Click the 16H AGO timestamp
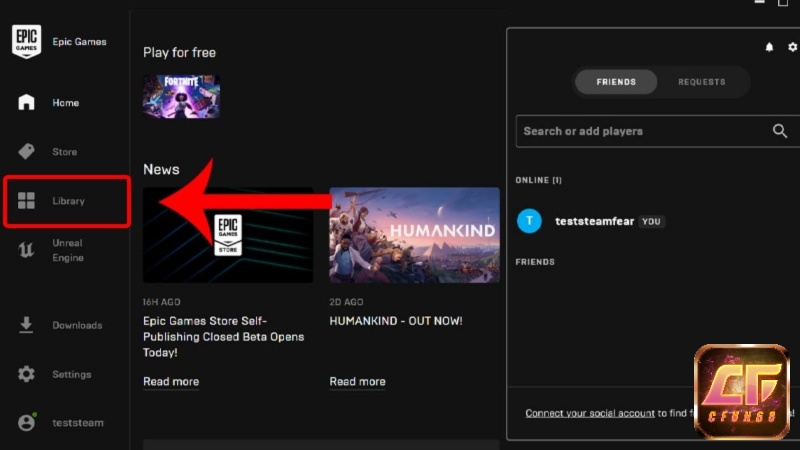 point(161,302)
